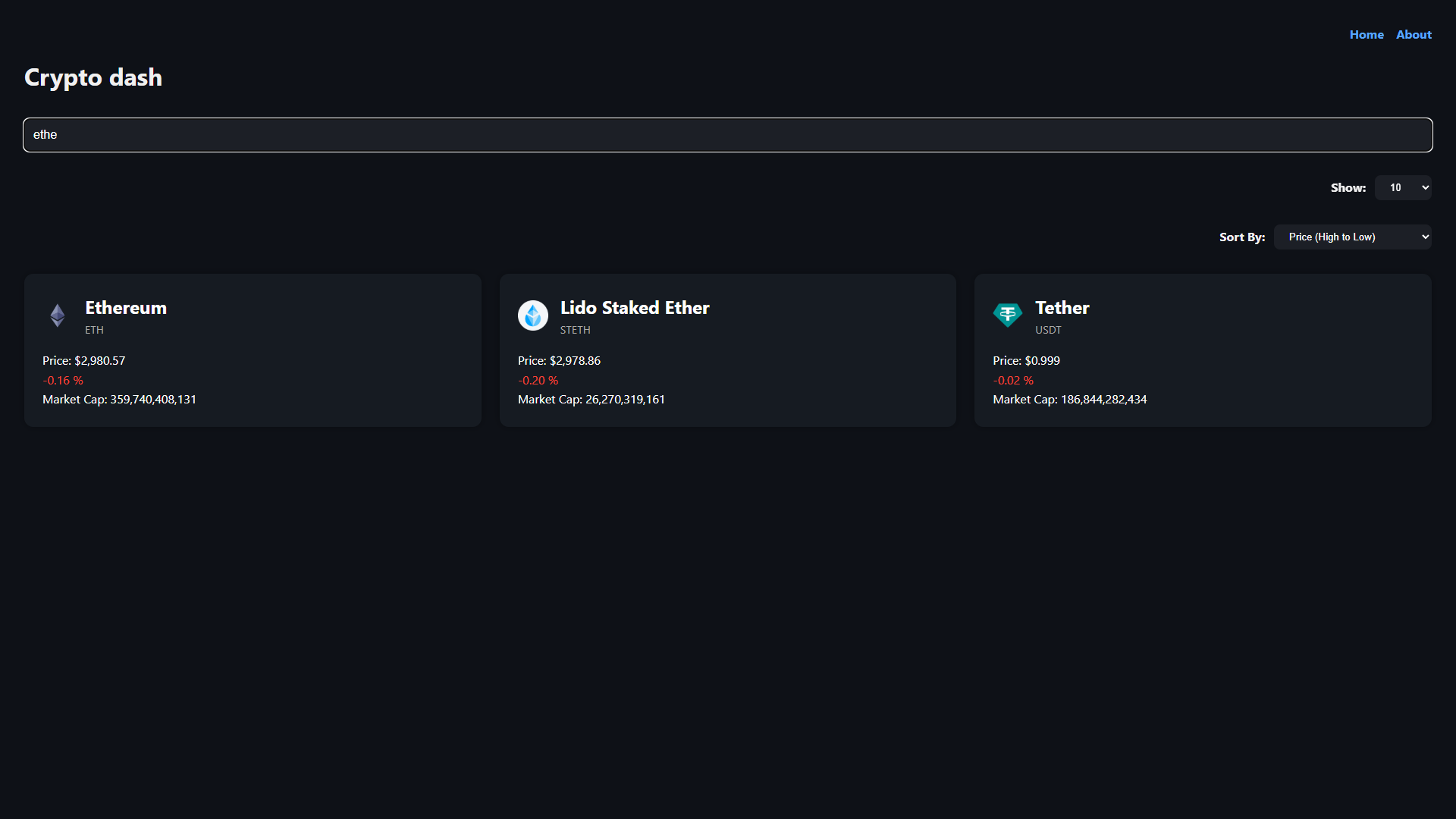Click the STETH ticker symbol label
The width and height of the screenshot is (1456, 819).
(x=575, y=330)
